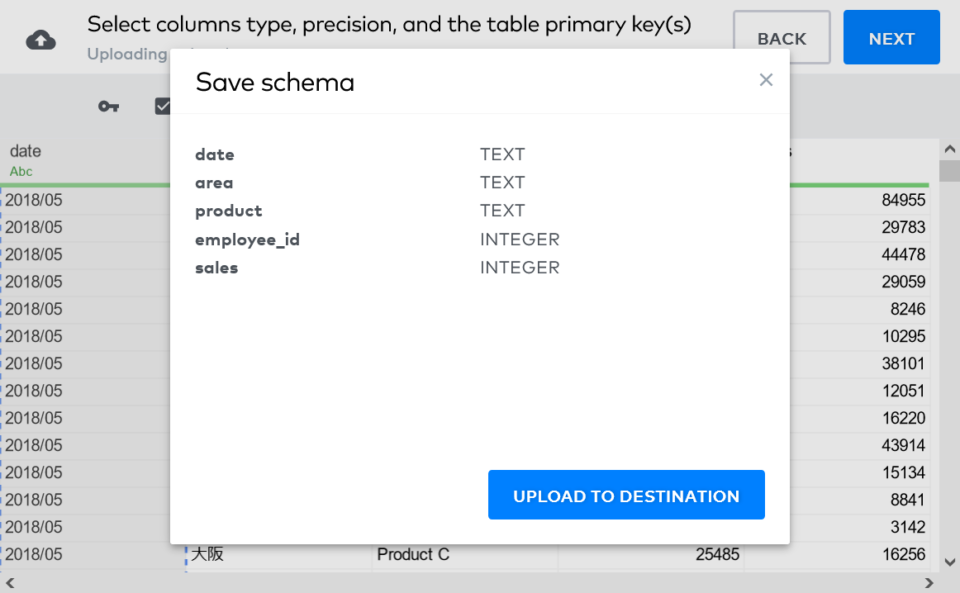The height and width of the screenshot is (593, 960).
Task: Click the cloud upload icon
Action: click(x=41, y=40)
